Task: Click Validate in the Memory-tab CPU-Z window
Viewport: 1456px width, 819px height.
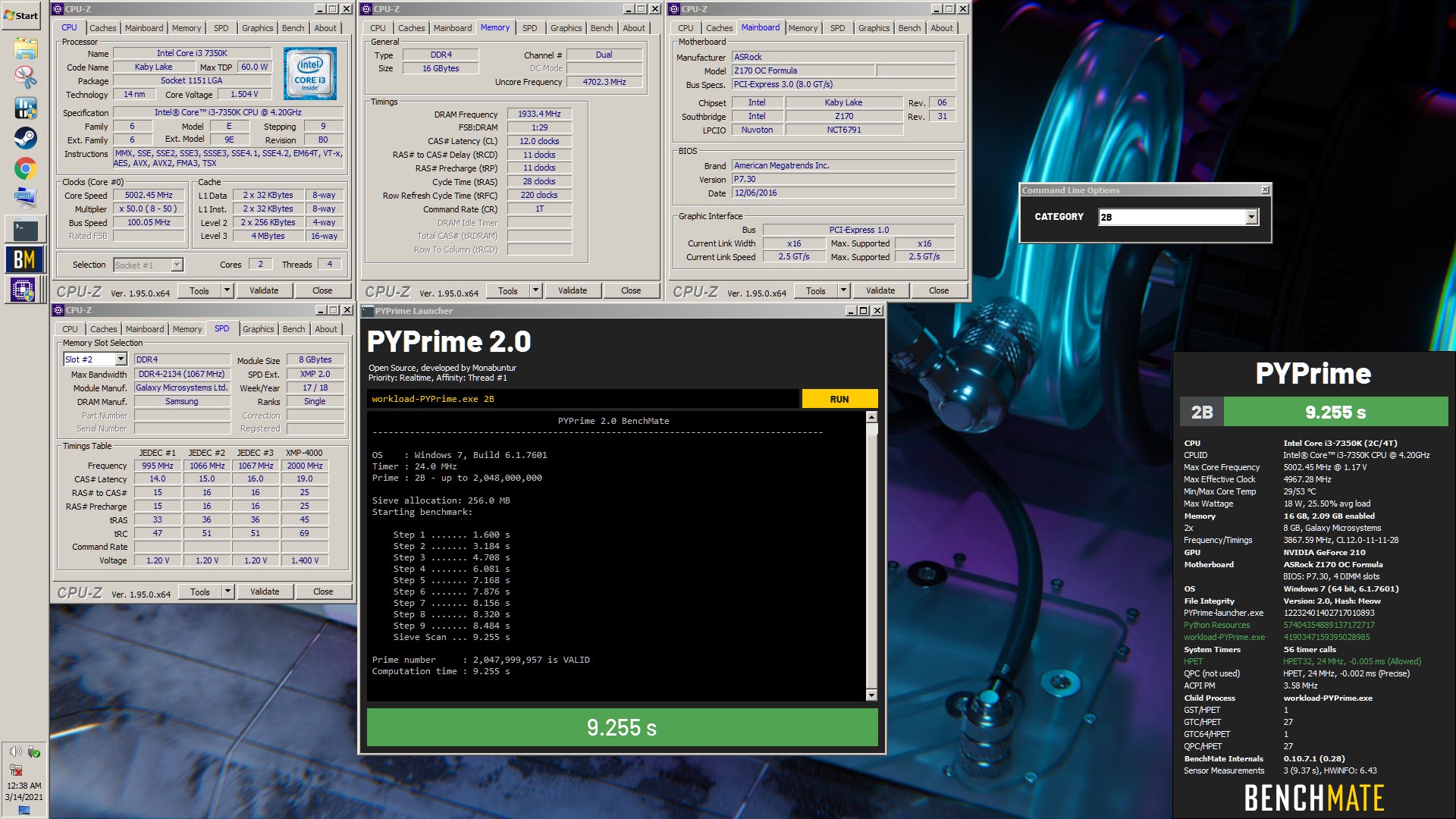Action: (x=573, y=290)
